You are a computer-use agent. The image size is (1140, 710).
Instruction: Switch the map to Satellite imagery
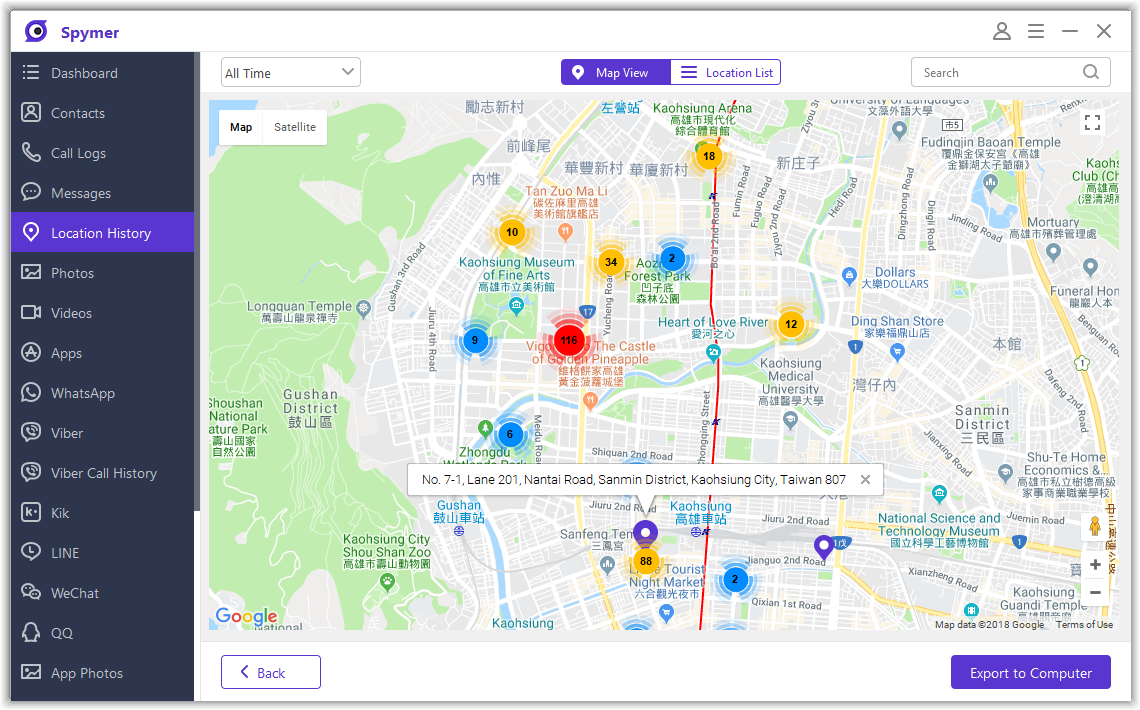click(x=295, y=127)
